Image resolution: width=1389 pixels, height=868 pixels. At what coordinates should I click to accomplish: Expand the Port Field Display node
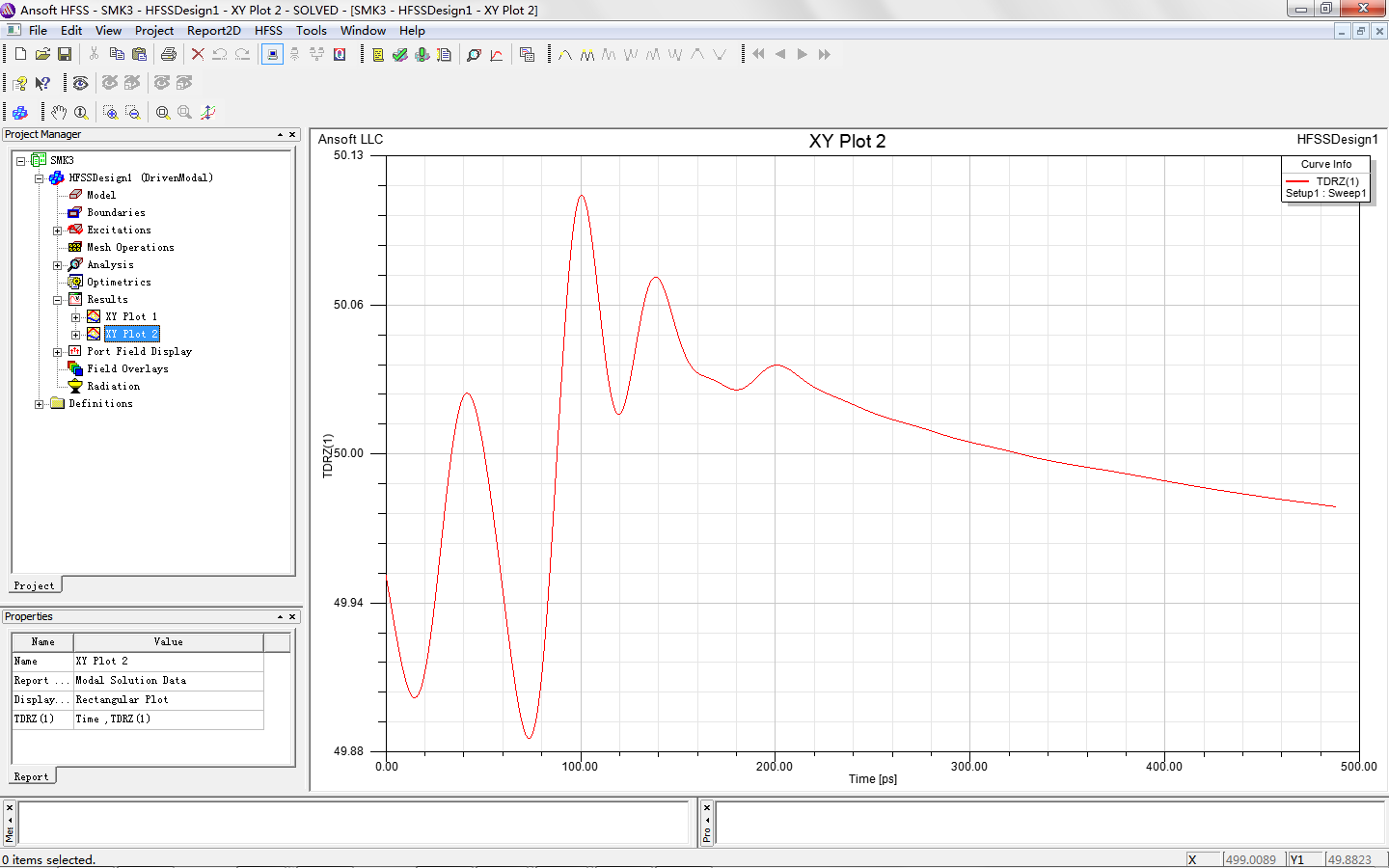(x=57, y=352)
